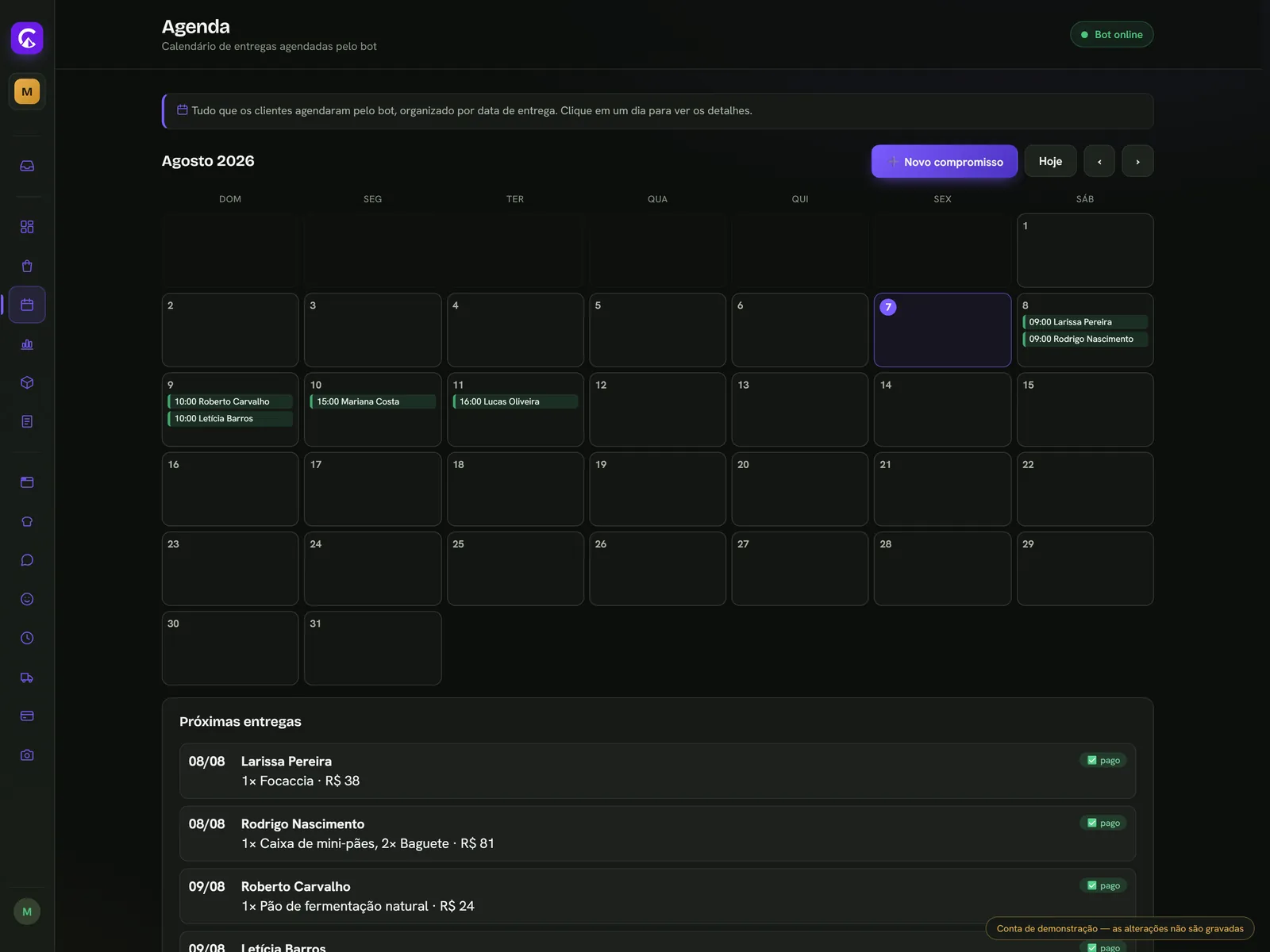Select day 22 in the calendar
Image resolution: width=1270 pixels, height=952 pixels.
point(1085,489)
